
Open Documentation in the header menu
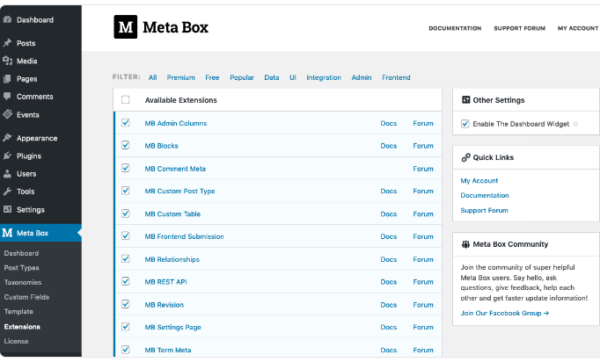(455, 28)
